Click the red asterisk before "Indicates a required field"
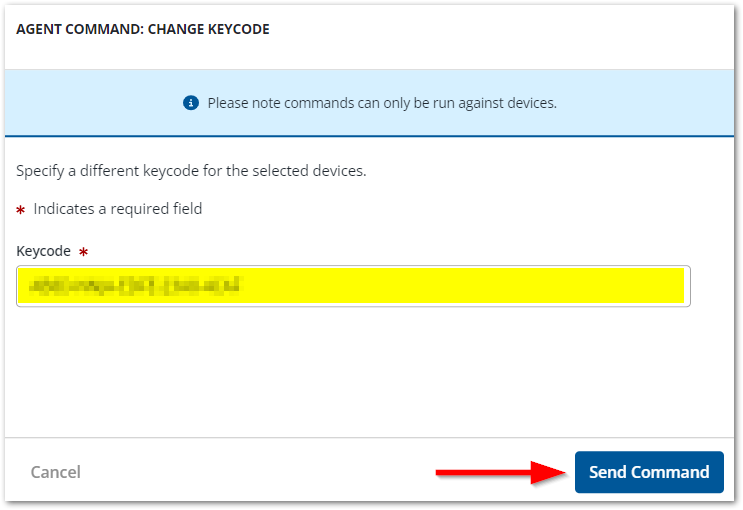 (x=21, y=210)
